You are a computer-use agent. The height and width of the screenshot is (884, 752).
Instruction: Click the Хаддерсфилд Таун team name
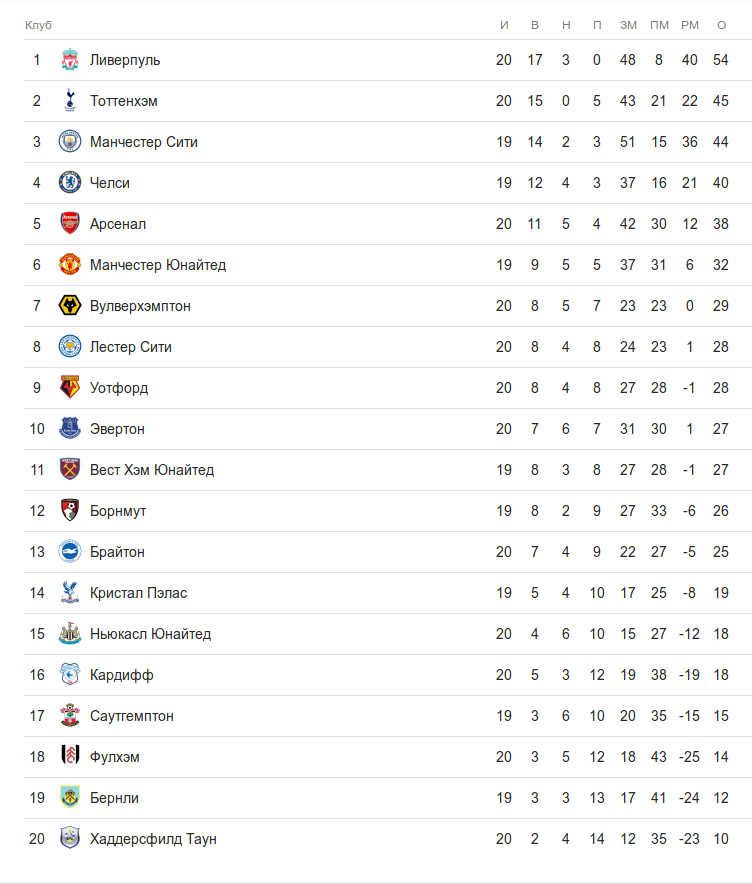153,839
